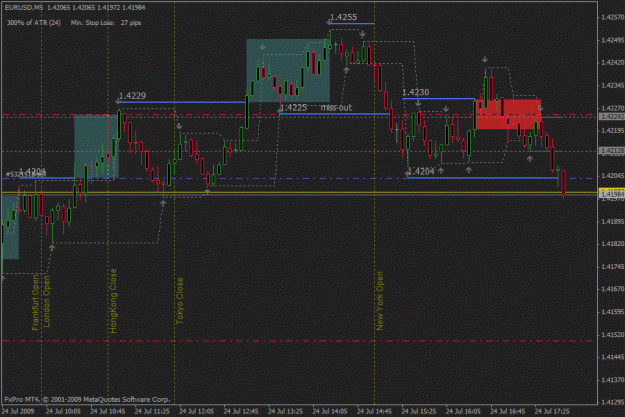This screenshot has height=417, width=625.
Task: Click the 1.41445 price scale value
Action: coord(613,357)
